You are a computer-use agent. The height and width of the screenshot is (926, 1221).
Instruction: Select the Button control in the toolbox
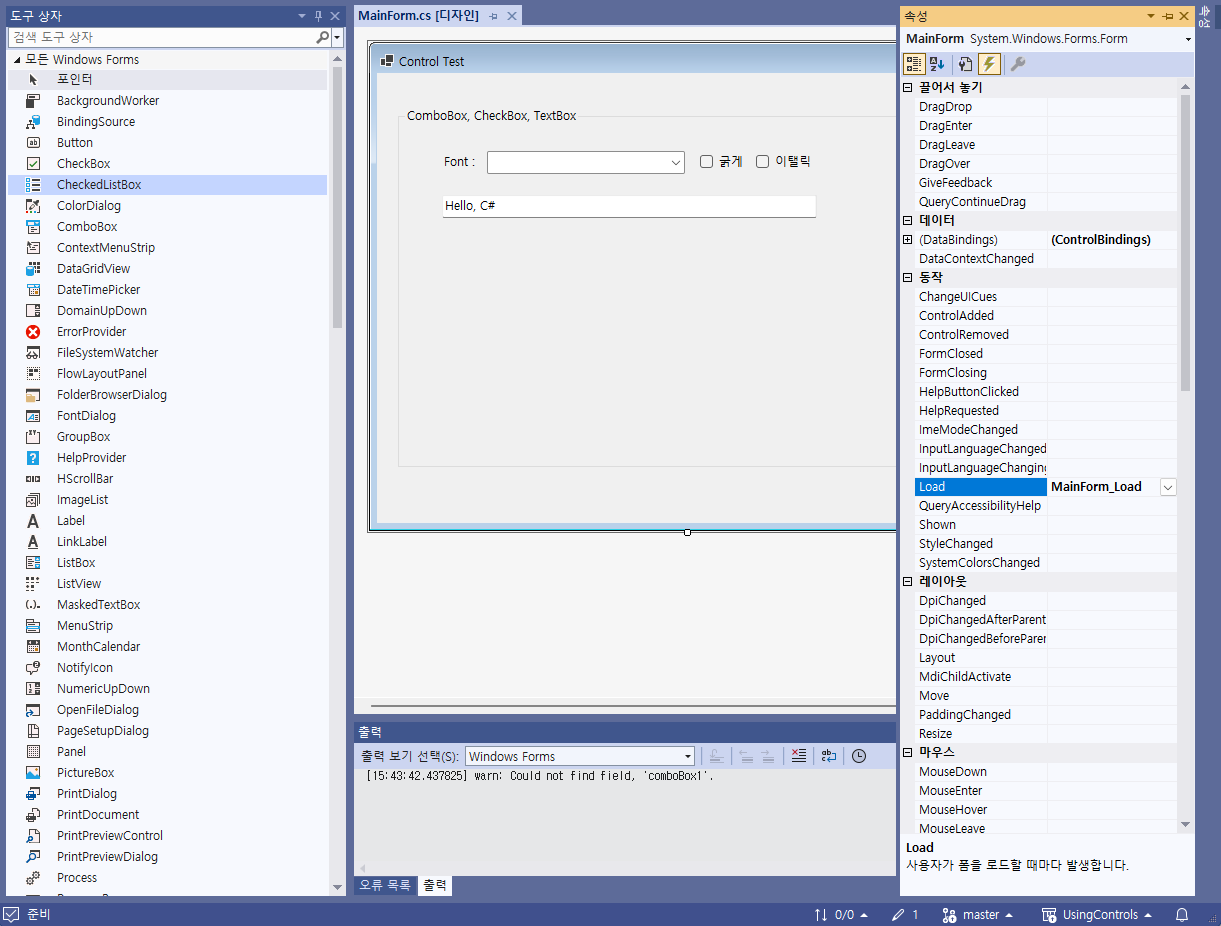(x=167, y=142)
